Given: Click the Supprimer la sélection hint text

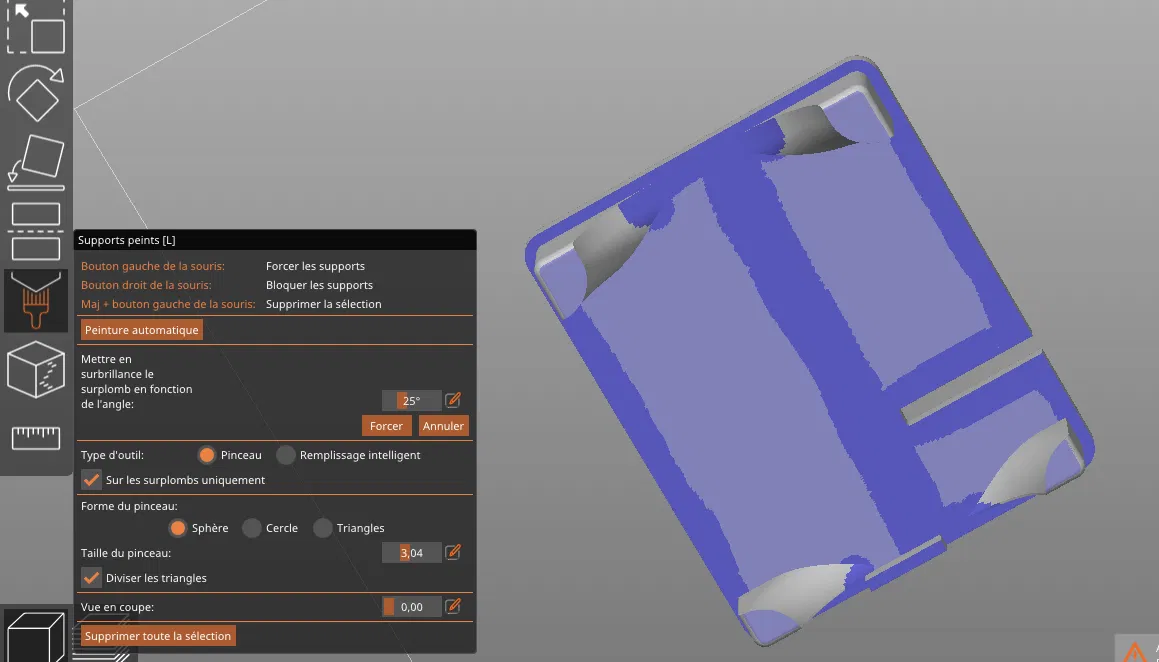Looking at the screenshot, I should 324,304.
